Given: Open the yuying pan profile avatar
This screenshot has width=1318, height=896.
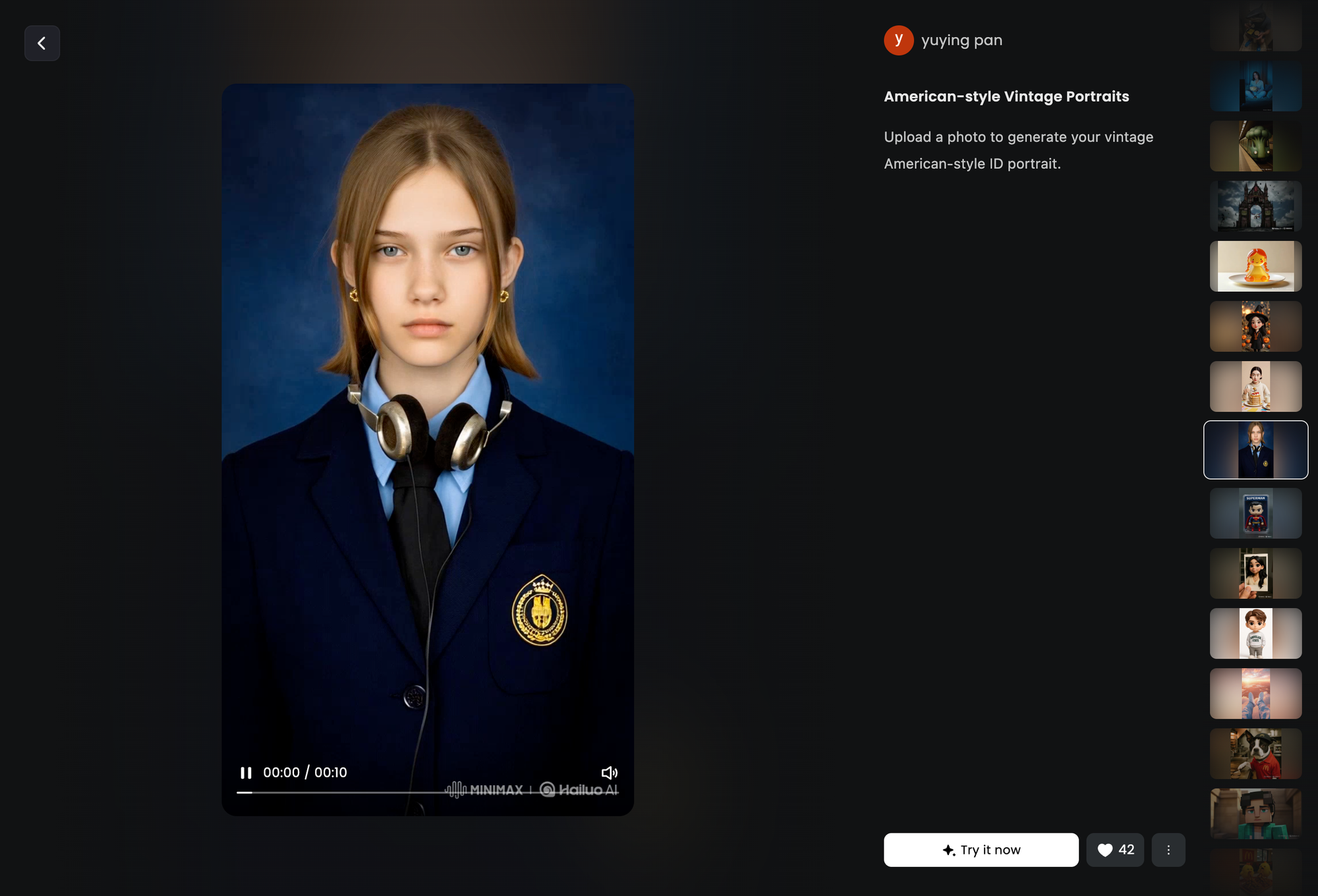Looking at the screenshot, I should tap(898, 41).
